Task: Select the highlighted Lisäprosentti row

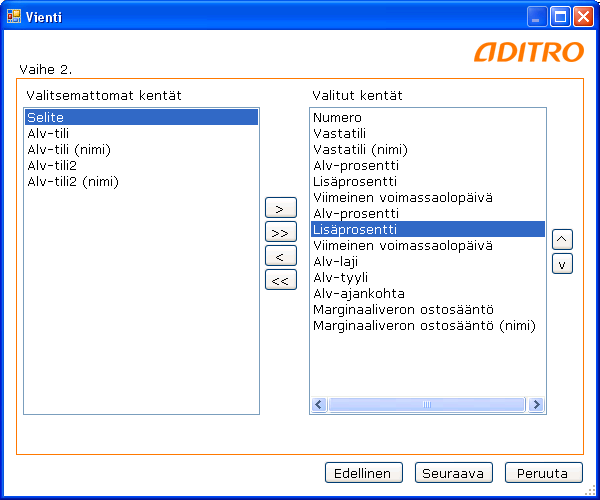Action: pyautogui.click(x=427, y=229)
